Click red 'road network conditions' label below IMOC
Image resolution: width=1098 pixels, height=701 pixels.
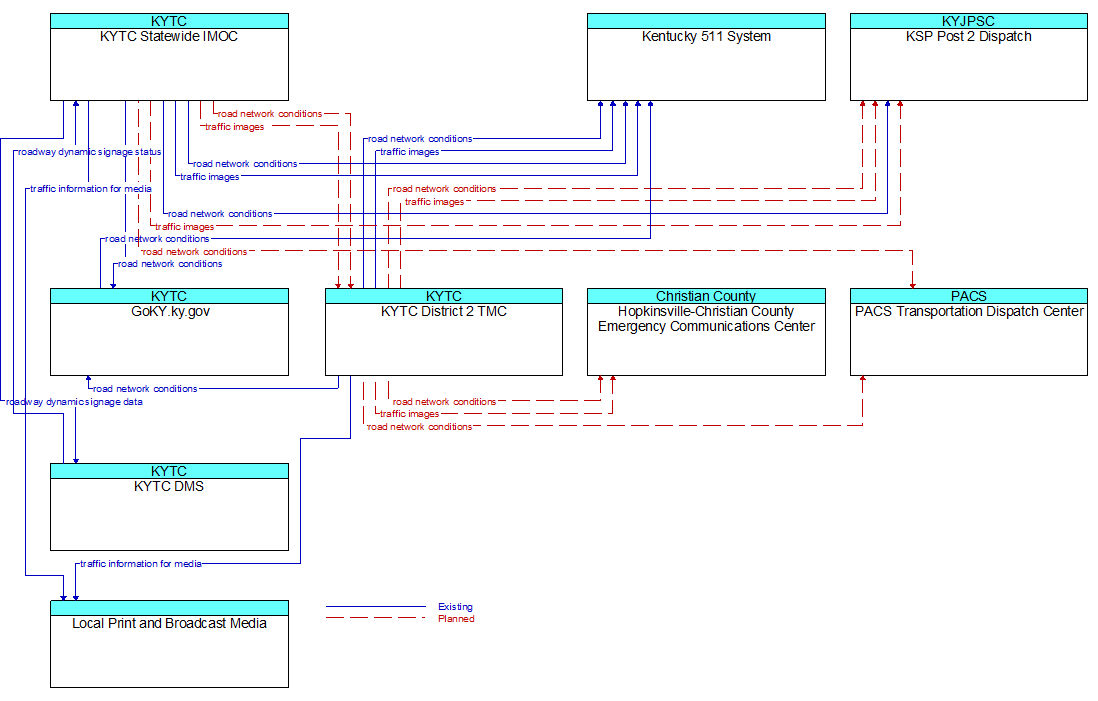(x=270, y=113)
